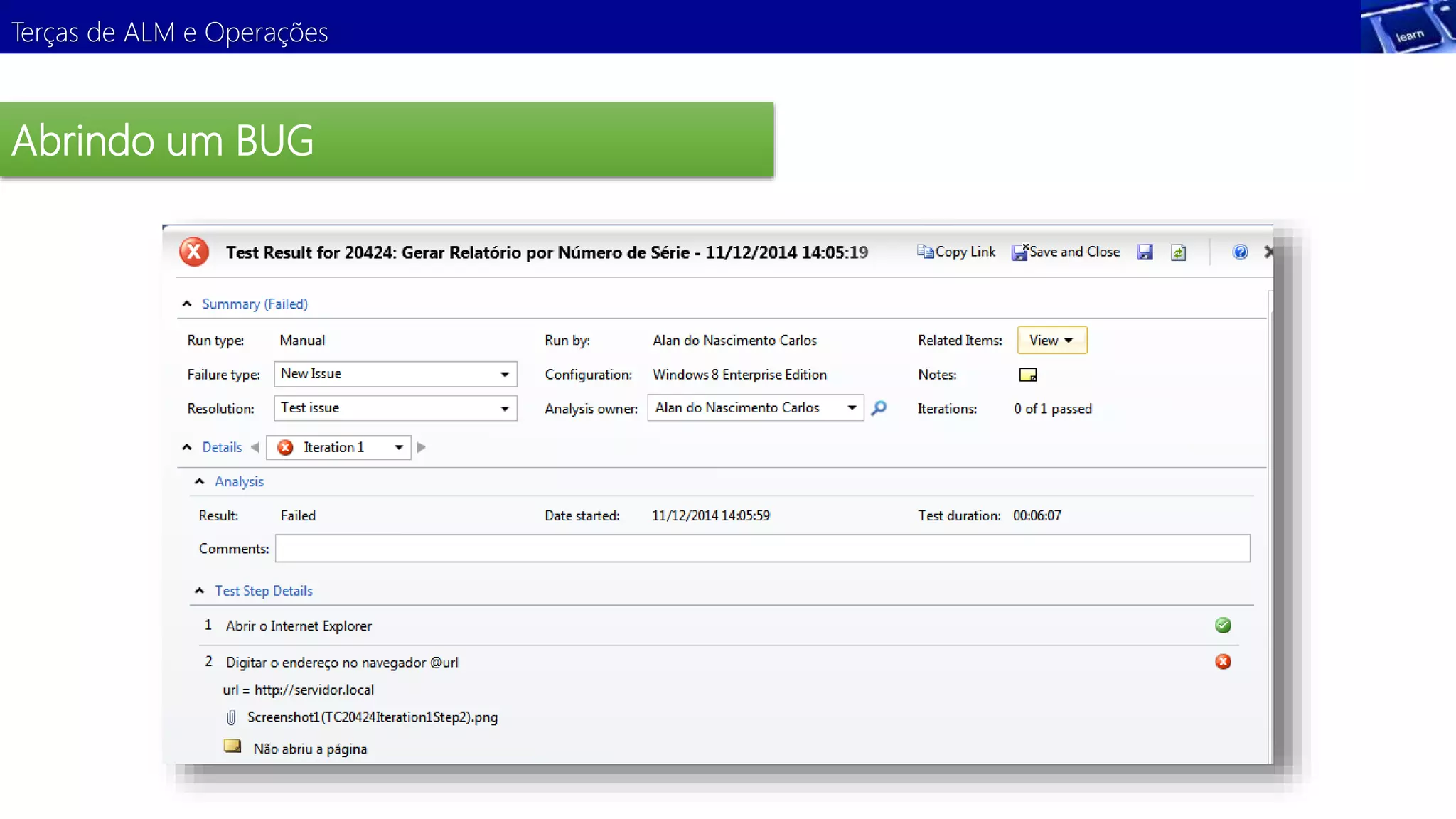
Task: Open Screenshot1(TC20424Iteration1Step2).png attachment
Action: pos(373,717)
